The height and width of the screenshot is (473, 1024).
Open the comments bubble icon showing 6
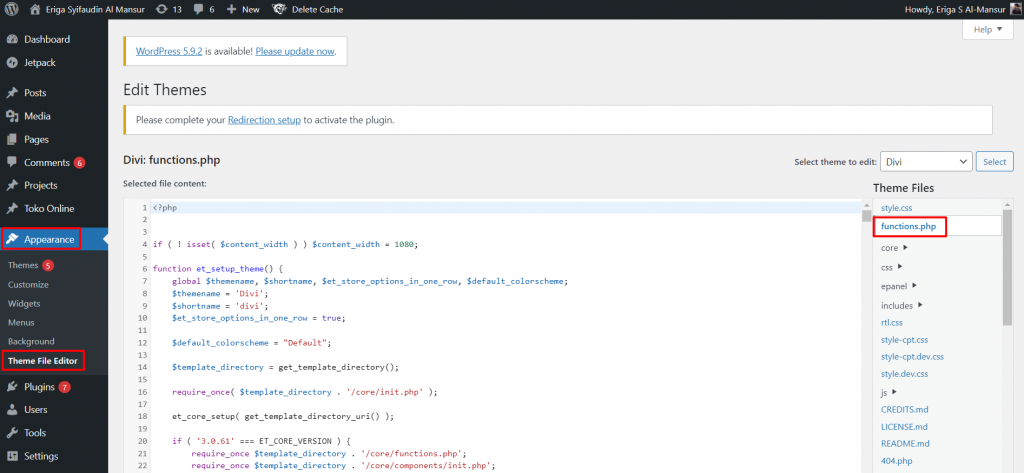coord(198,9)
